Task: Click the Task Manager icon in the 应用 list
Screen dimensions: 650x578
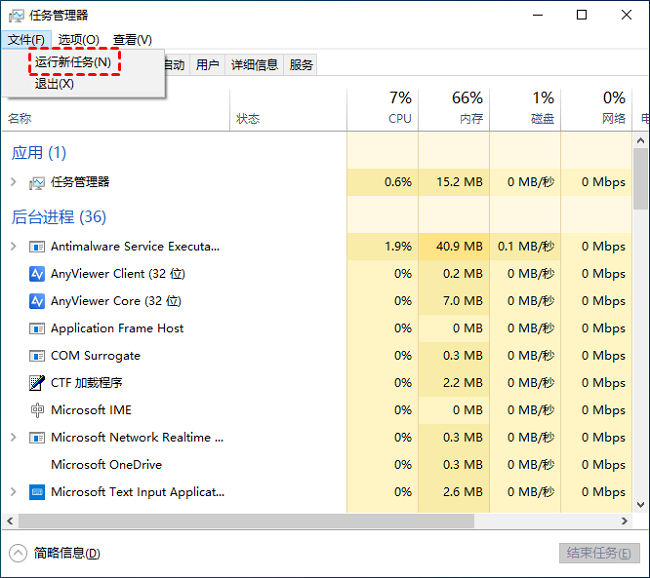Action: coord(37,182)
